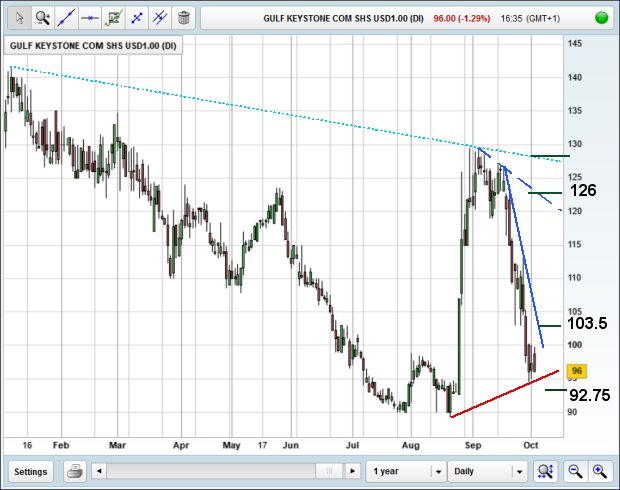
Task: Select the pointer cursor tool
Action: coord(19,18)
